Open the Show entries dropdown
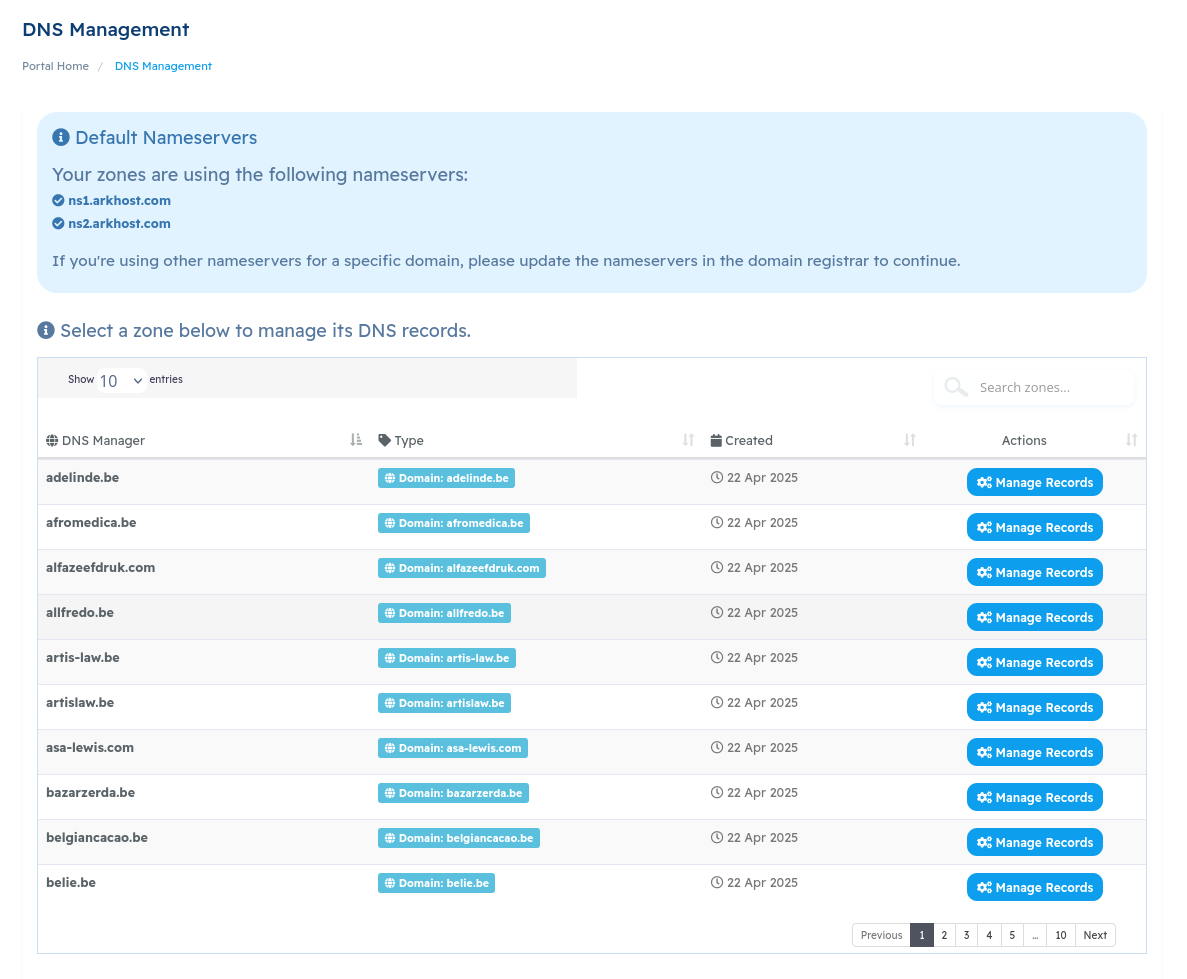The height and width of the screenshot is (979, 1187). (121, 380)
